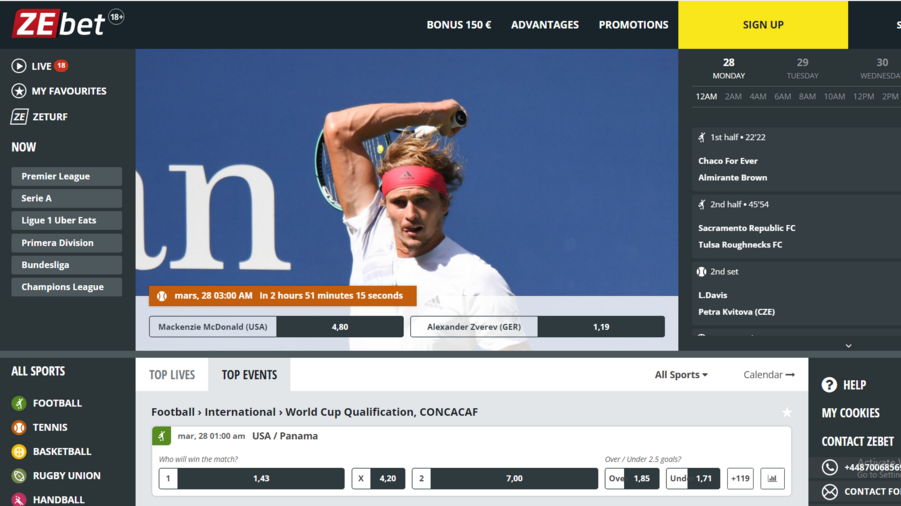Open the Promotions menu item
Viewport: 901px width, 506px height.
(x=633, y=25)
